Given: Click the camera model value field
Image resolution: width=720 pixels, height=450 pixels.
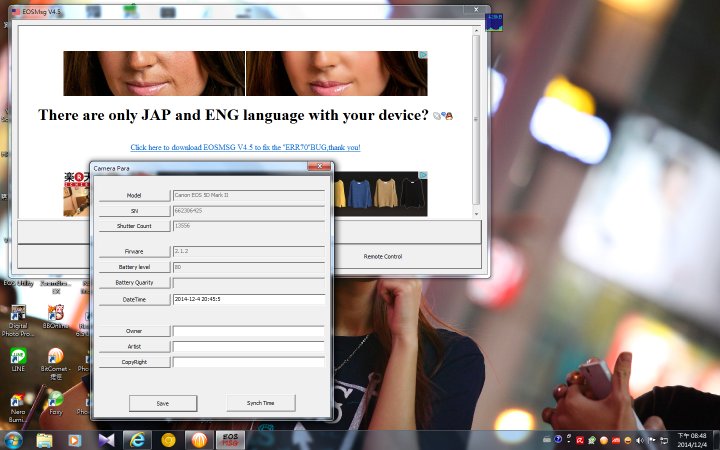Looking at the screenshot, I should [x=249, y=195].
